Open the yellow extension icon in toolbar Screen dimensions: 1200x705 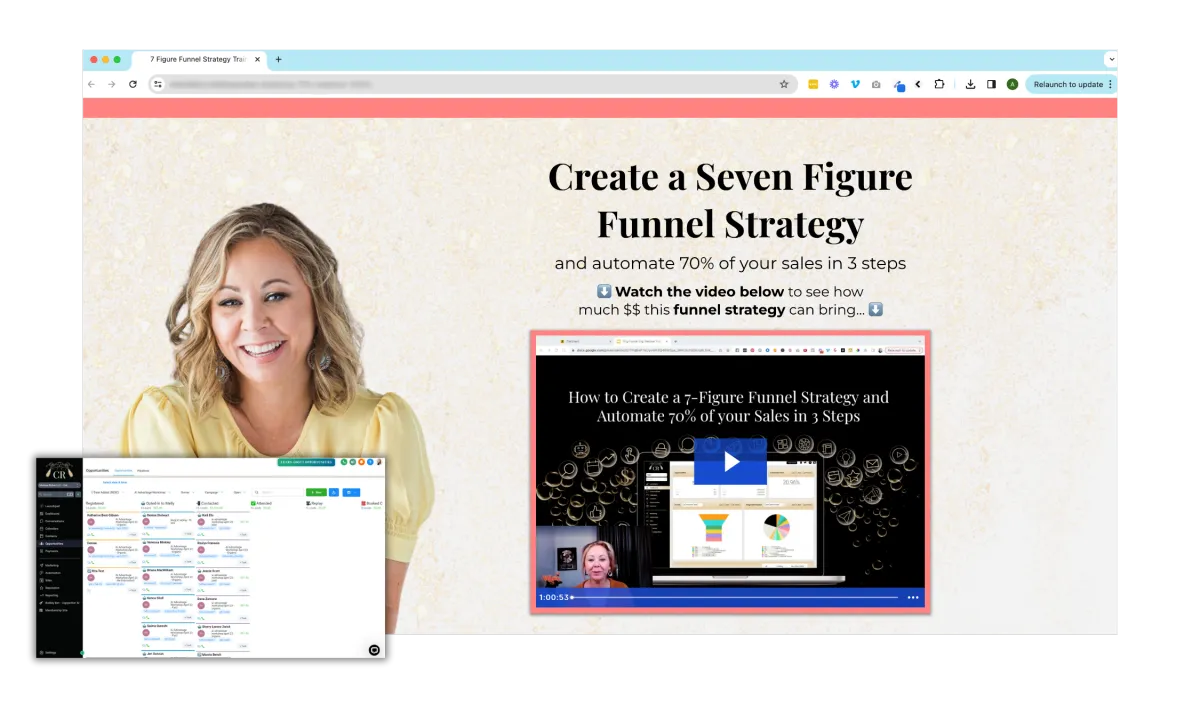coord(813,84)
